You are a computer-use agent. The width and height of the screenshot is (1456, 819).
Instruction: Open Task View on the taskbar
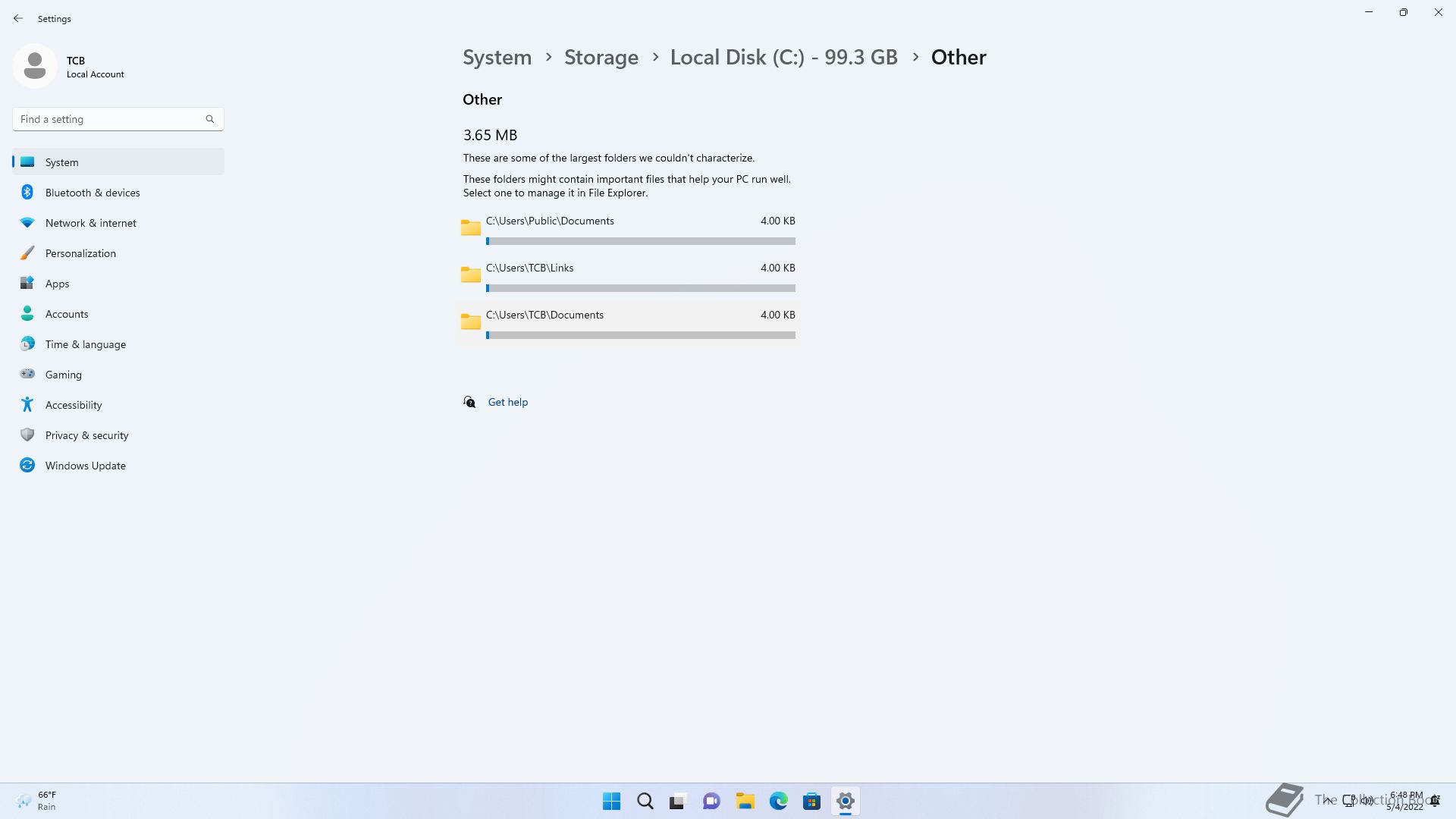coord(678,802)
